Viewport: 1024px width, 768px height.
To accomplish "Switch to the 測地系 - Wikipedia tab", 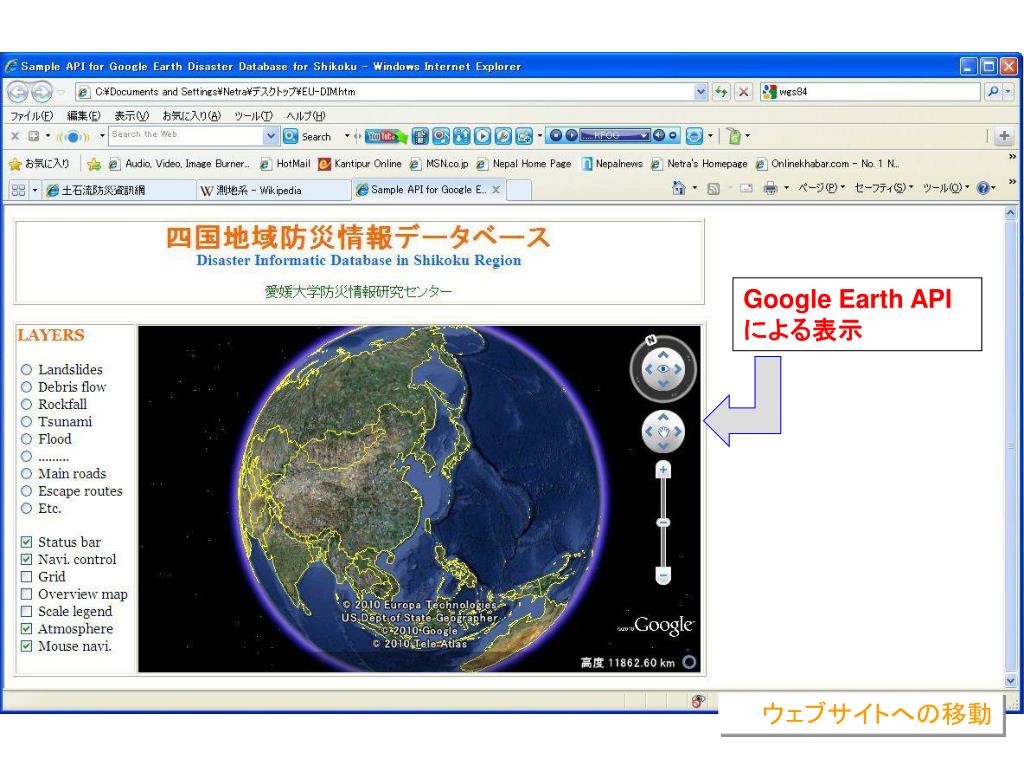I will coord(252,190).
